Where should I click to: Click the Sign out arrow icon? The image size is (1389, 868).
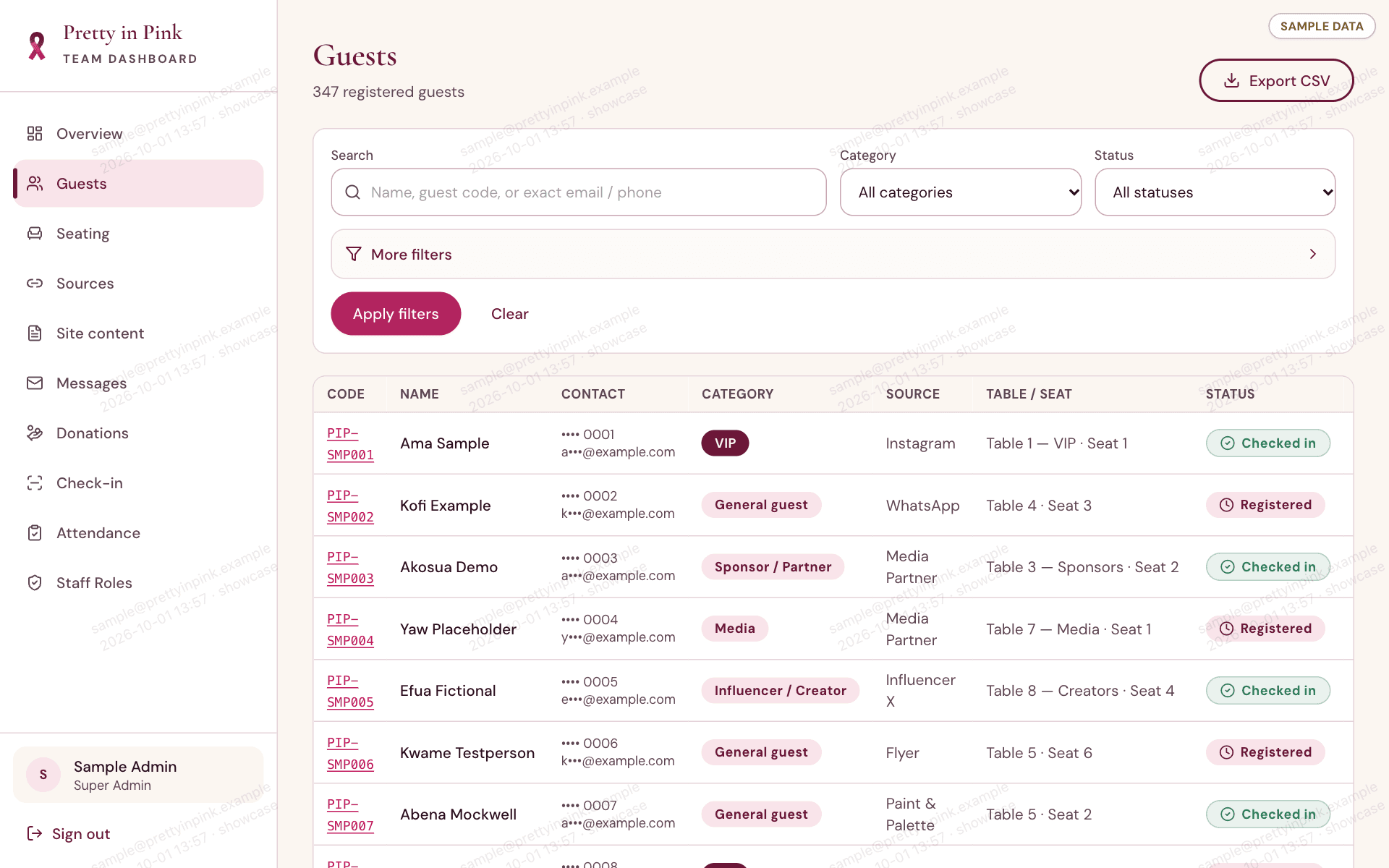[35, 833]
